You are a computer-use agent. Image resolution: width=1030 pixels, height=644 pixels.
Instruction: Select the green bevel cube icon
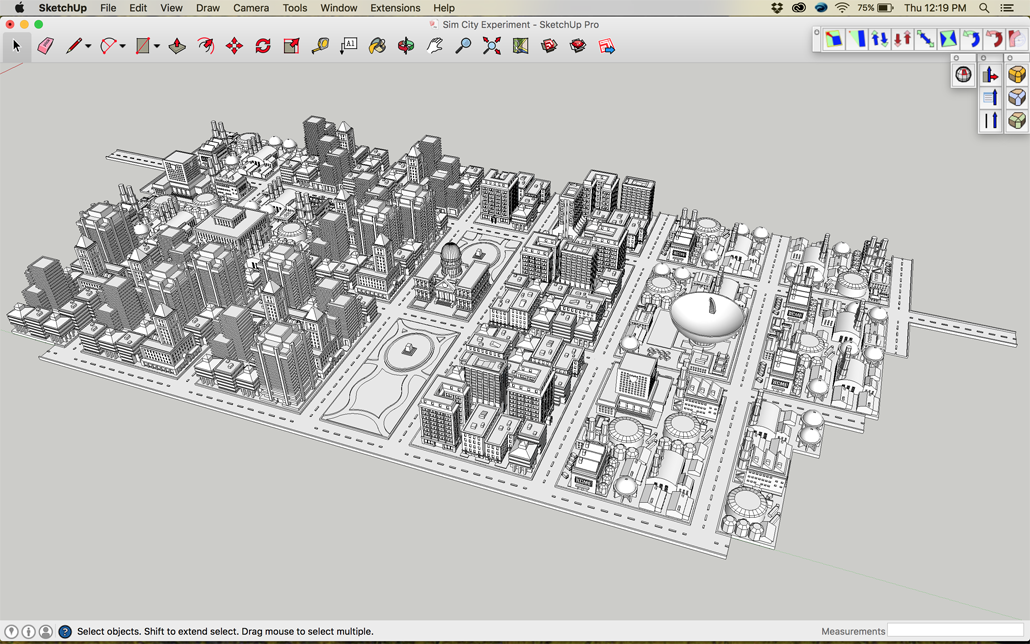pyautogui.click(x=1017, y=121)
